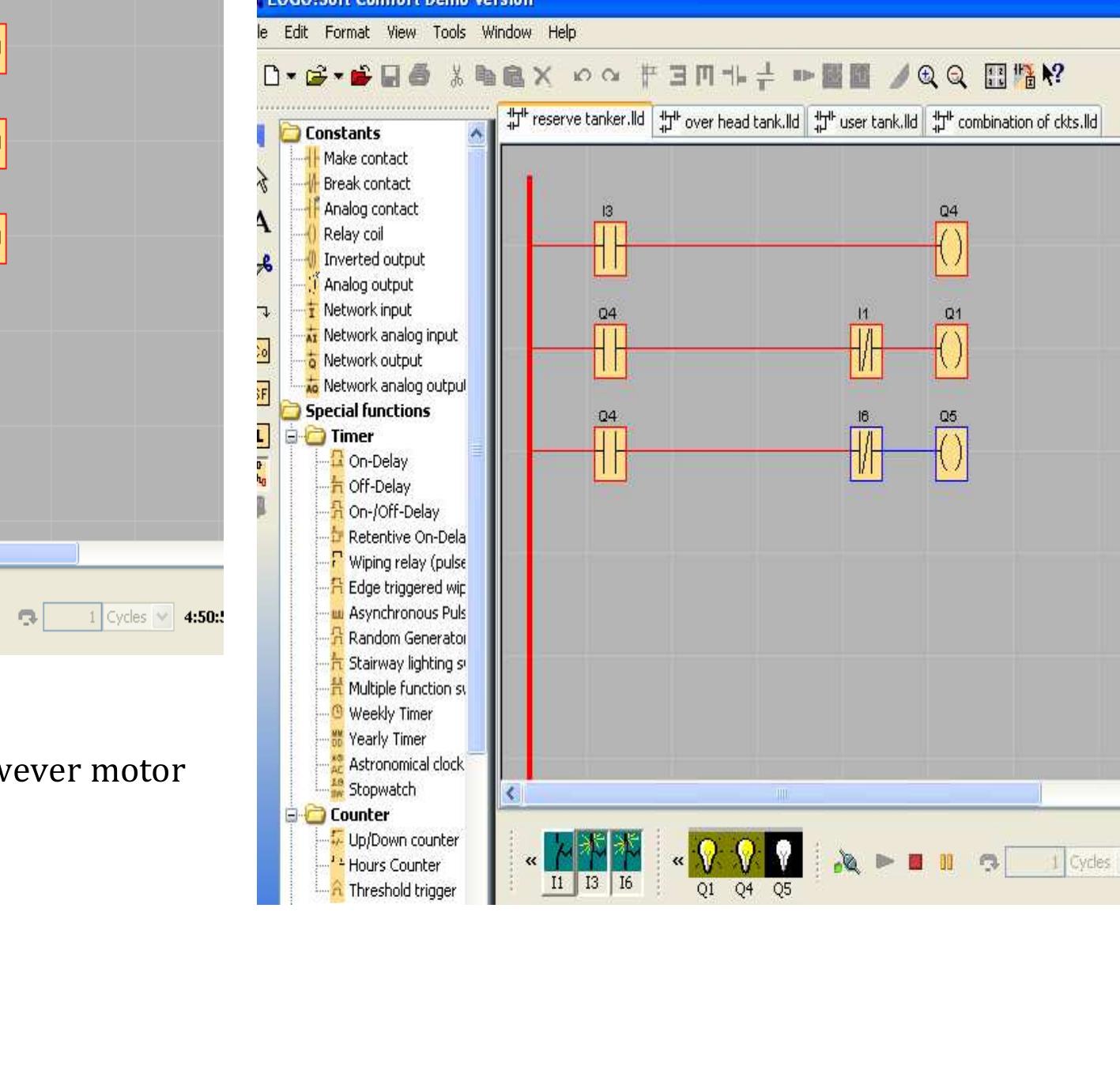Viewport: 1120px width, 1074px height.
Task: Click the Q1 output lamp indicator
Action: [707, 854]
